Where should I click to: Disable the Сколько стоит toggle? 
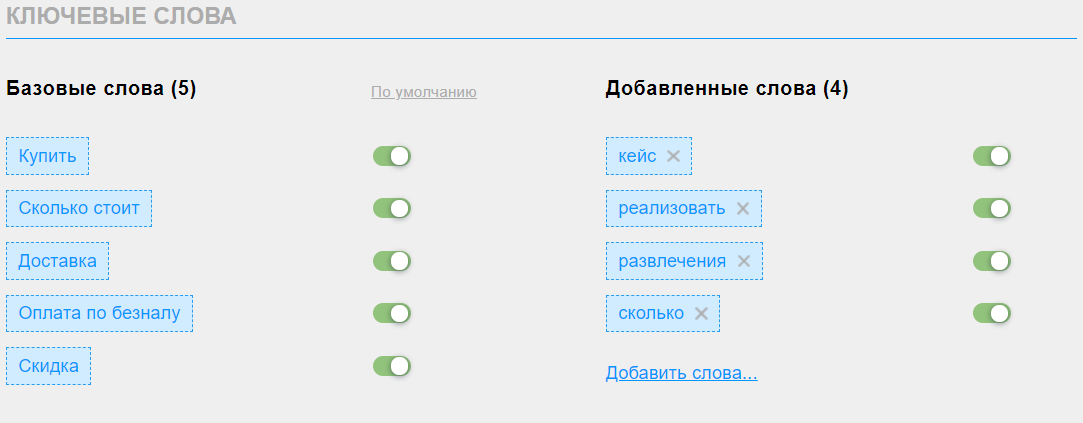click(392, 209)
